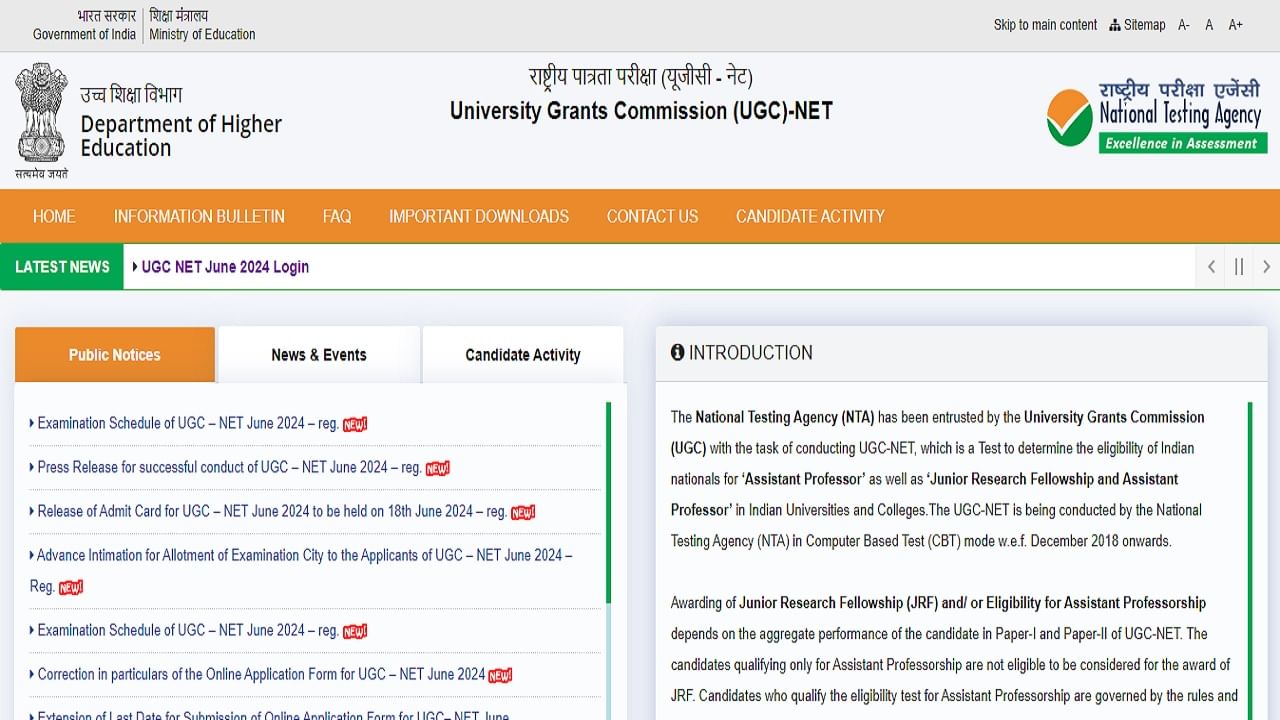The height and width of the screenshot is (720, 1280).
Task: Switch to the News & Events tab
Action: (318, 354)
